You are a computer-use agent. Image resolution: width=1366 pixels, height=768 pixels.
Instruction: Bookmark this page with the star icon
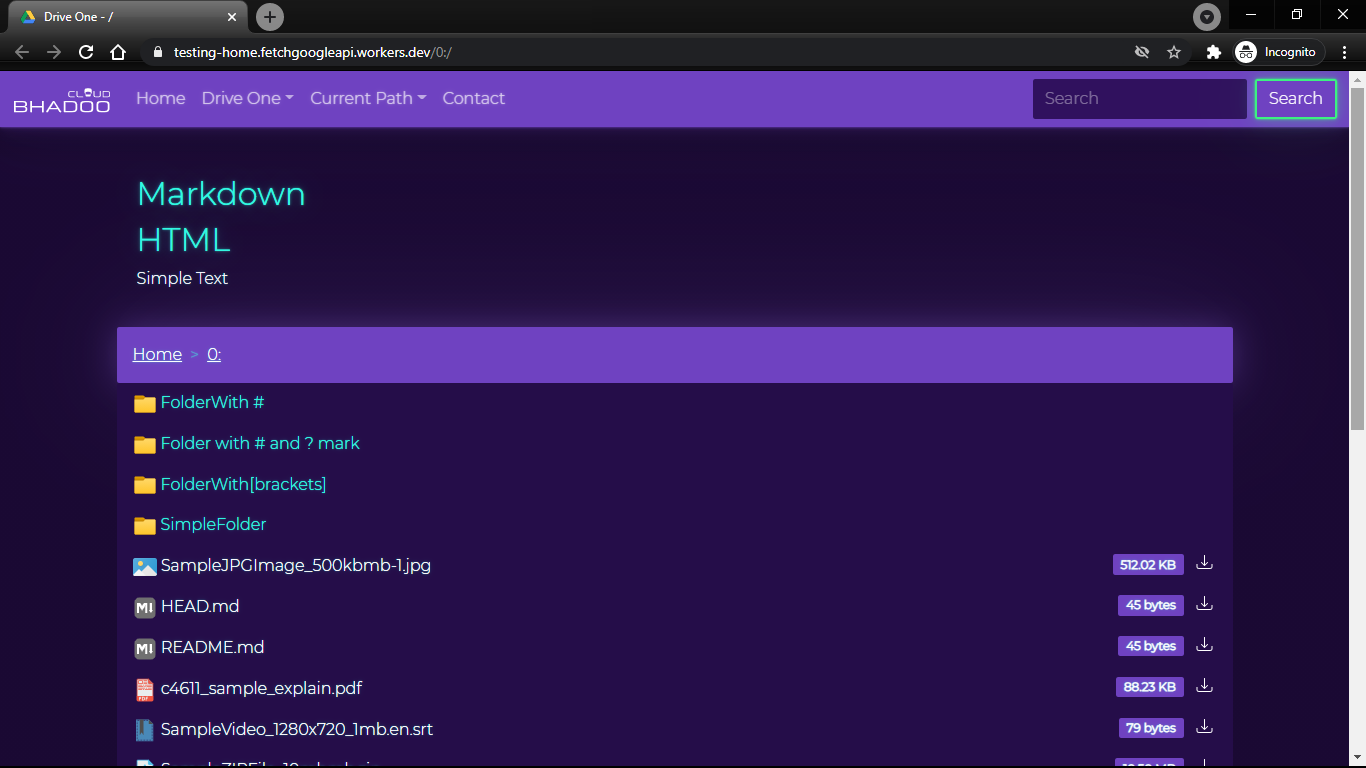pyautogui.click(x=1174, y=52)
